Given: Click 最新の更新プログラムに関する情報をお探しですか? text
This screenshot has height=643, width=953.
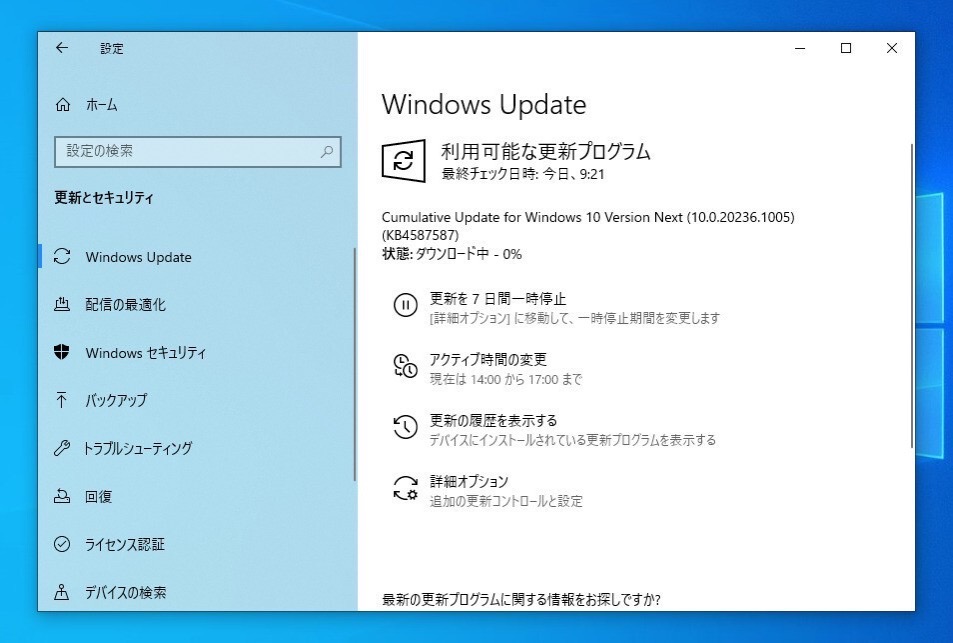Looking at the screenshot, I should pos(521,600).
